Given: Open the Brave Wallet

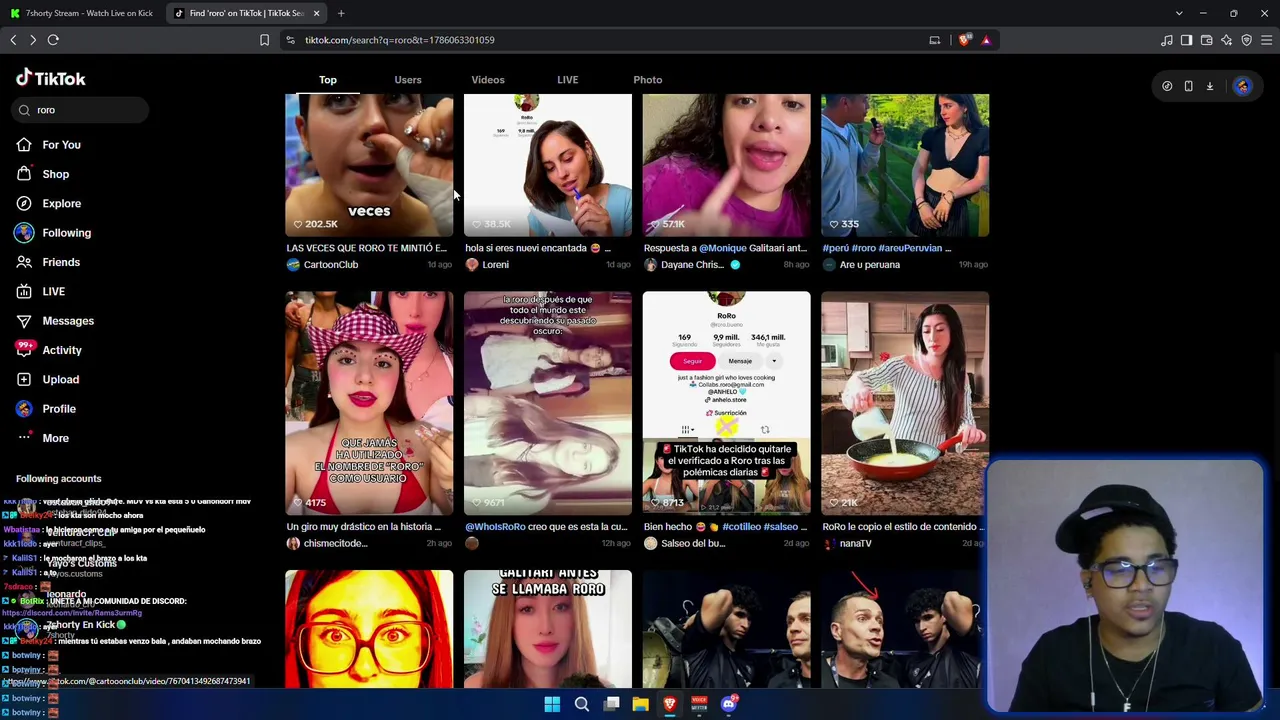Looking at the screenshot, I should [x=1207, y=40].
